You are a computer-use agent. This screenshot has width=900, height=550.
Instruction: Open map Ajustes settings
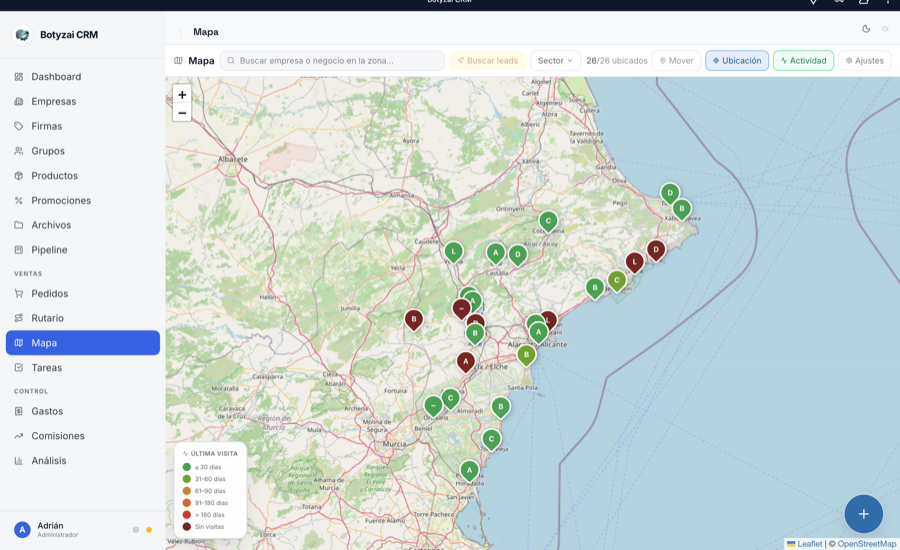pos(864,60)
